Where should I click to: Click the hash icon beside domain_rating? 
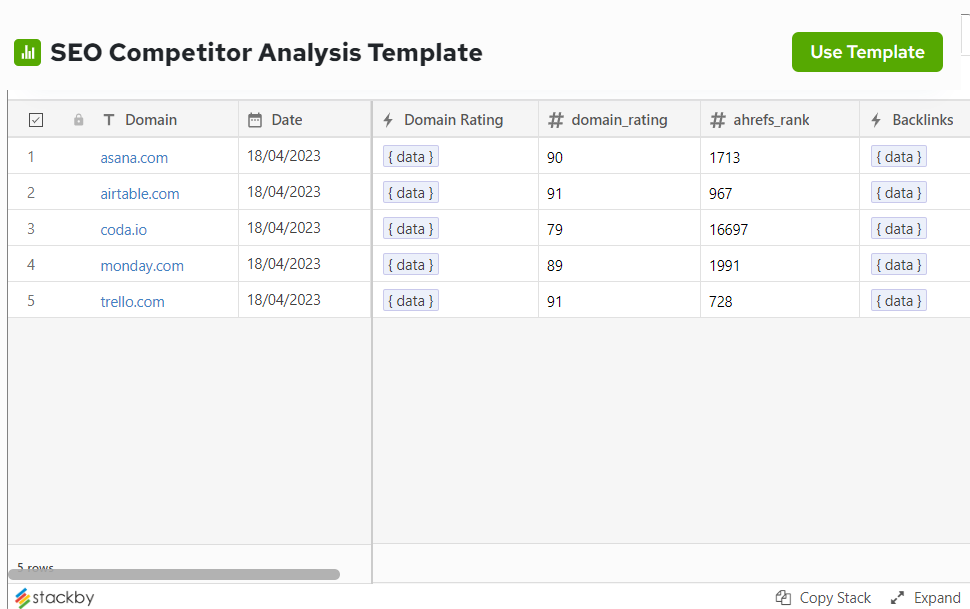[556, 120]
